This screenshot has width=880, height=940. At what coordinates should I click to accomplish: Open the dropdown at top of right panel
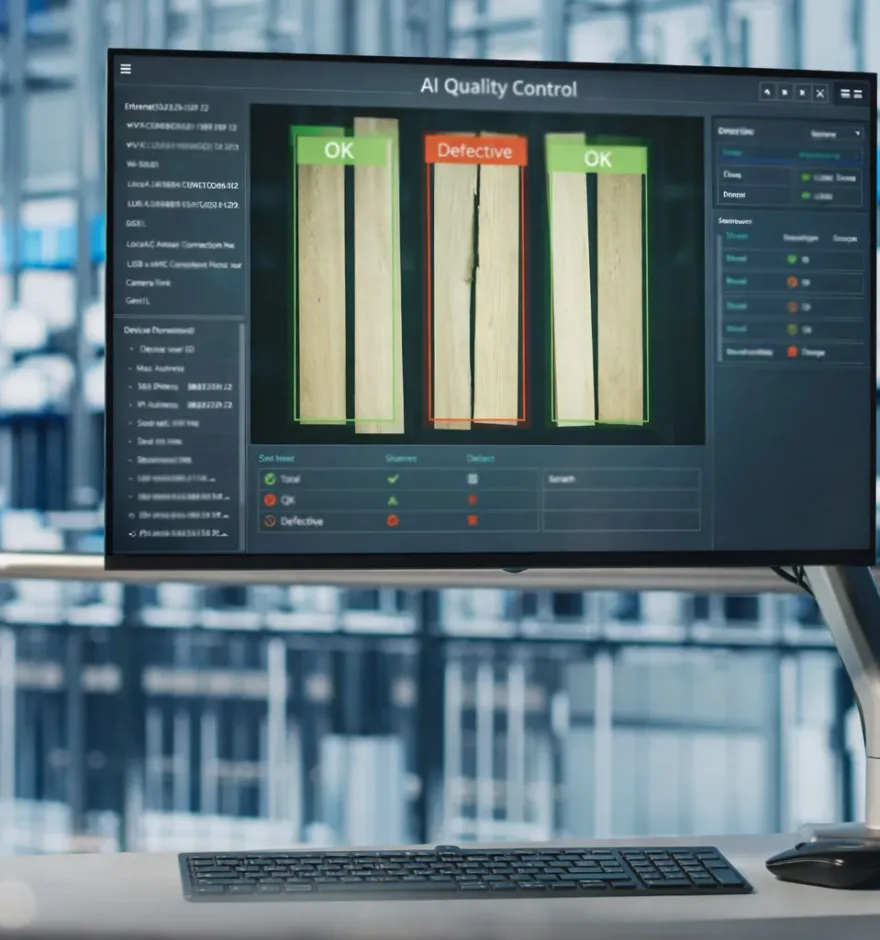click(836, 133)
